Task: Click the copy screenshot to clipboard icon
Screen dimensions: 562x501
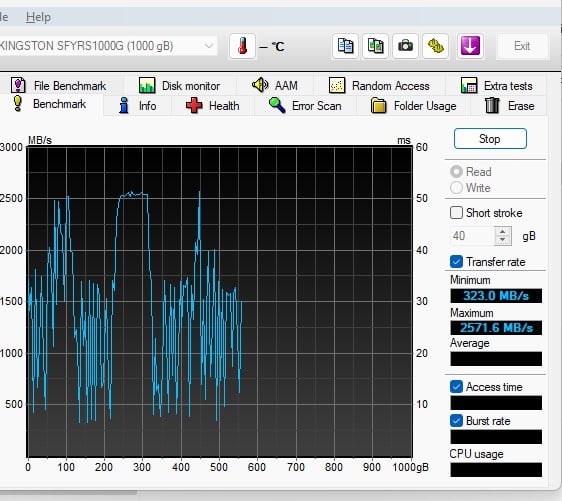Action: tap(375, 46)
